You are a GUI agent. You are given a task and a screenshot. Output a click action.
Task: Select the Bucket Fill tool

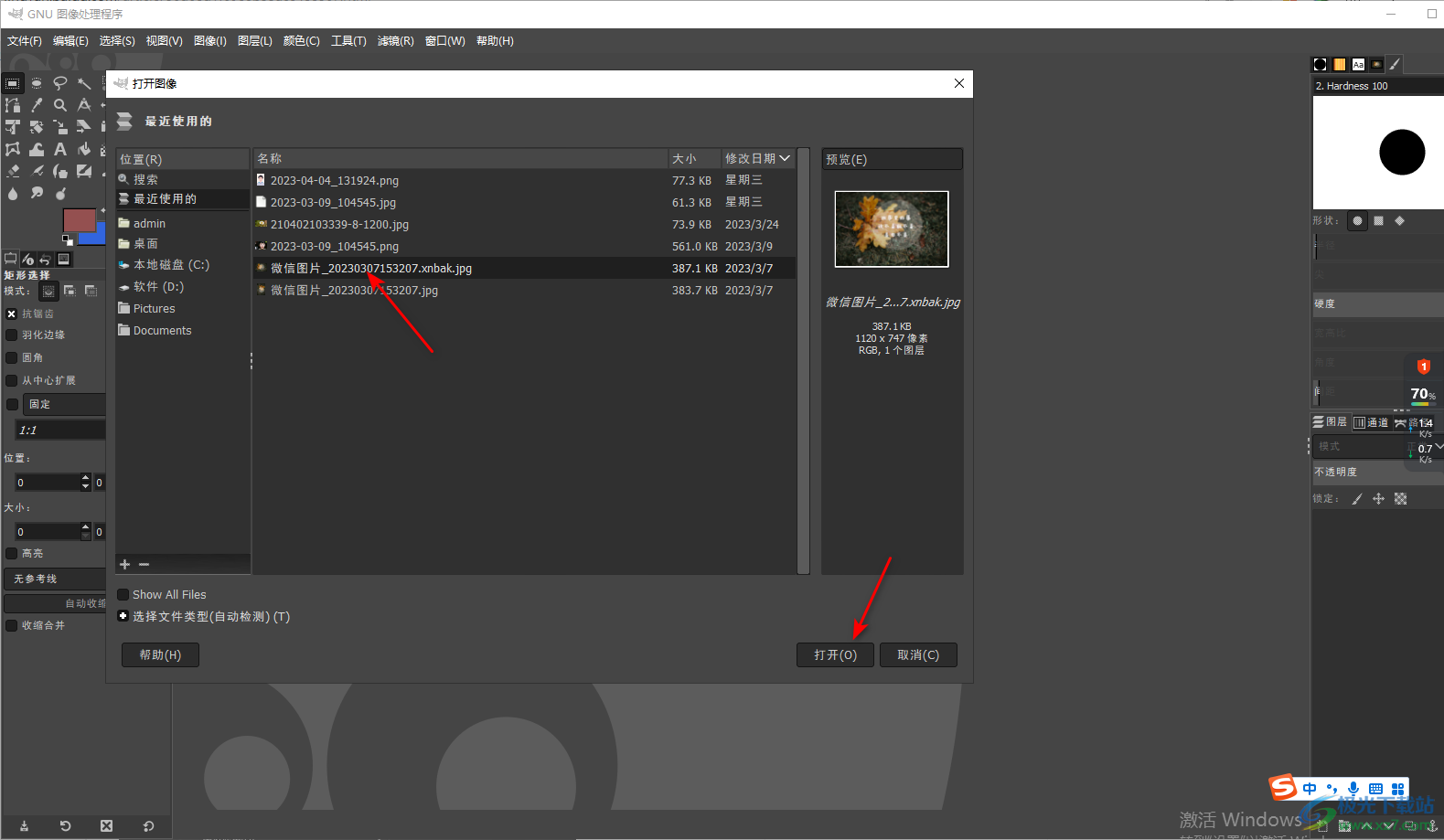click(x=84, y=149)
